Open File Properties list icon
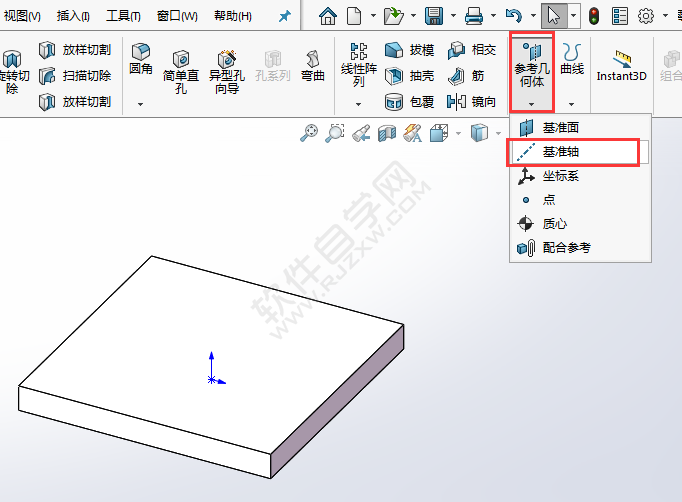 (619, 16)
